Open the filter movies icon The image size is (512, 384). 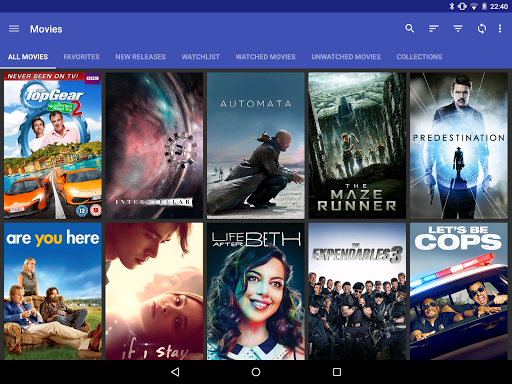pyautogui.click(x=458, y=29)
